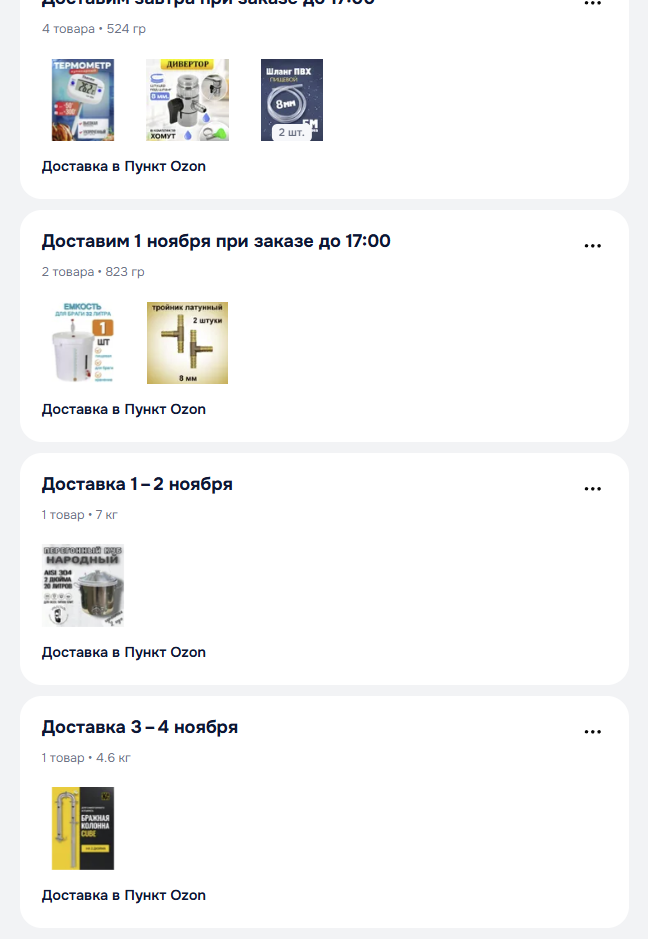Screen dimensions: 648x939
Task: Open three-dot menu for Доставка 1–2 ноября
Action: coord(592,489)
